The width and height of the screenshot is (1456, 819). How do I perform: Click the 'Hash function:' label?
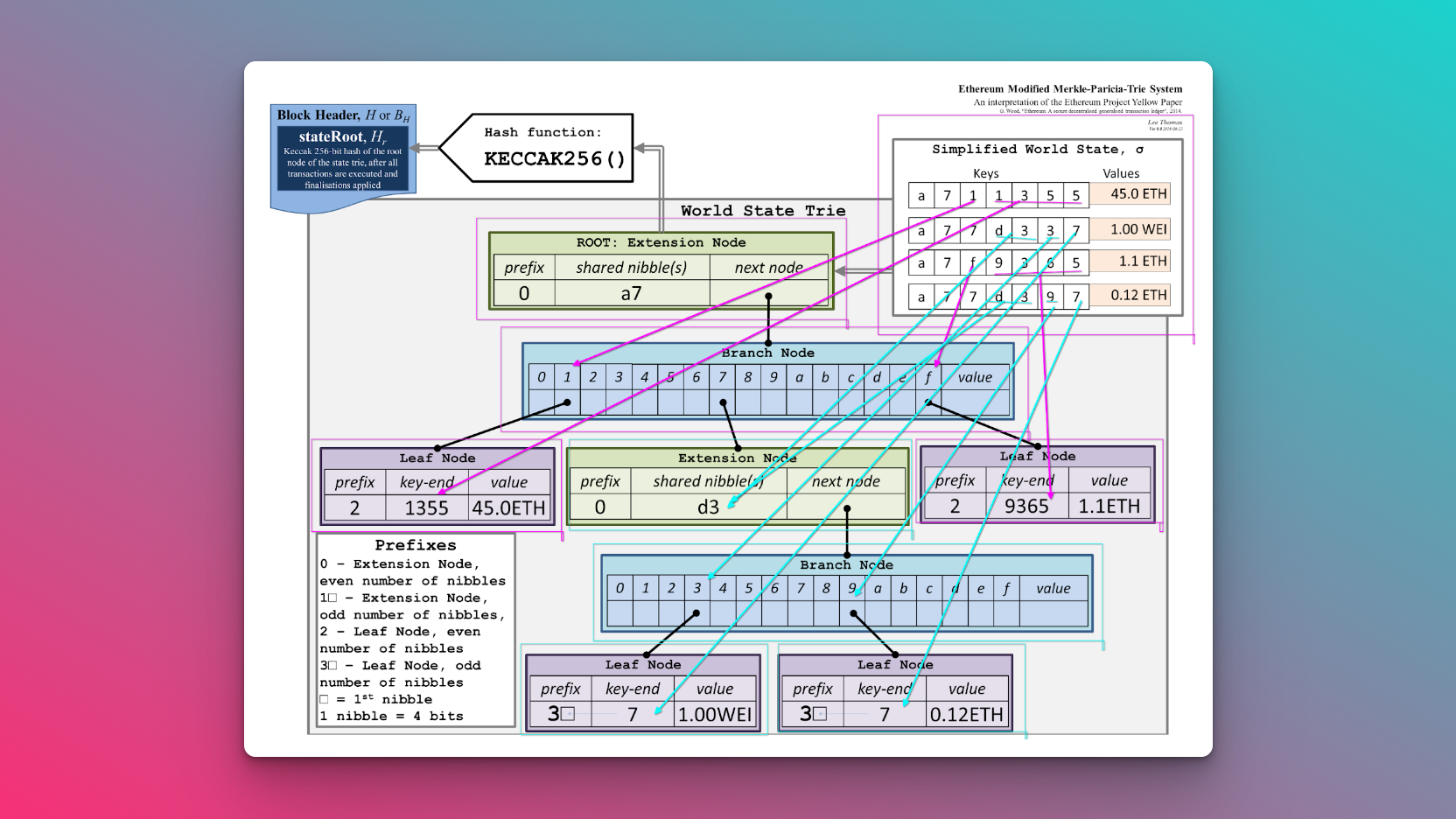click(x=543, y=132)
